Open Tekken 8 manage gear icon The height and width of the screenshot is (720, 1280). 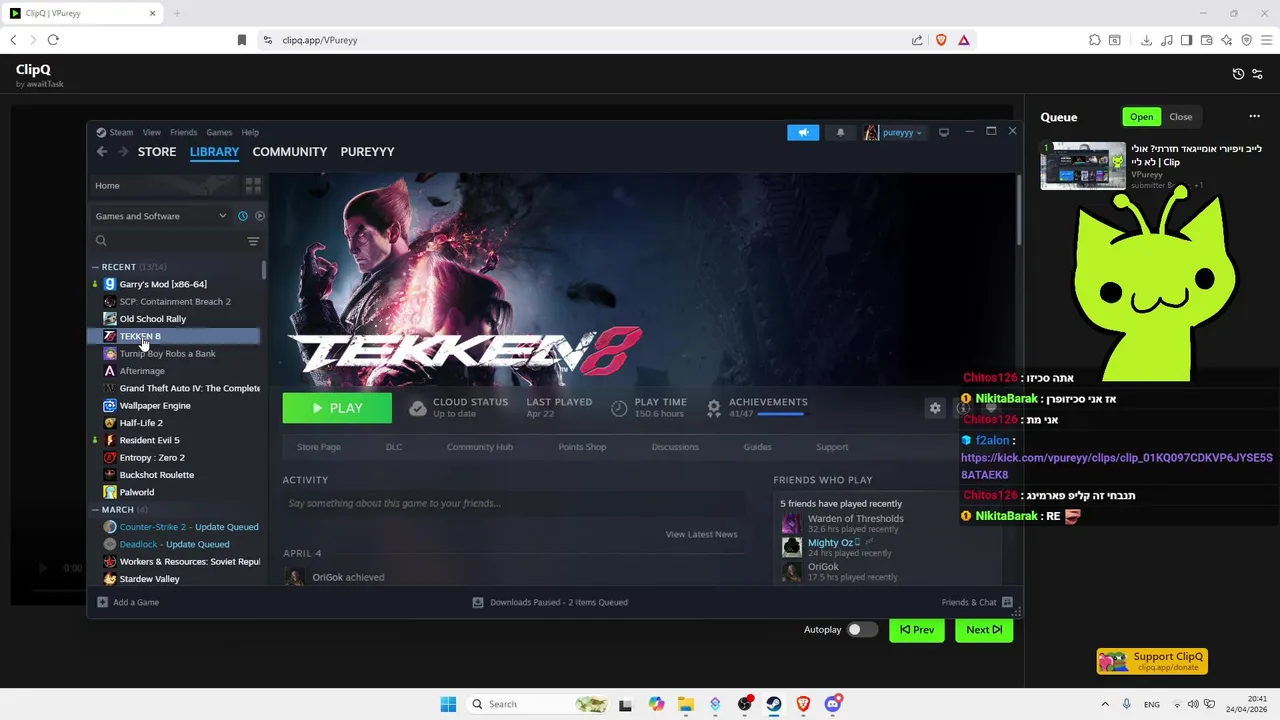click(x=935, y=408)
